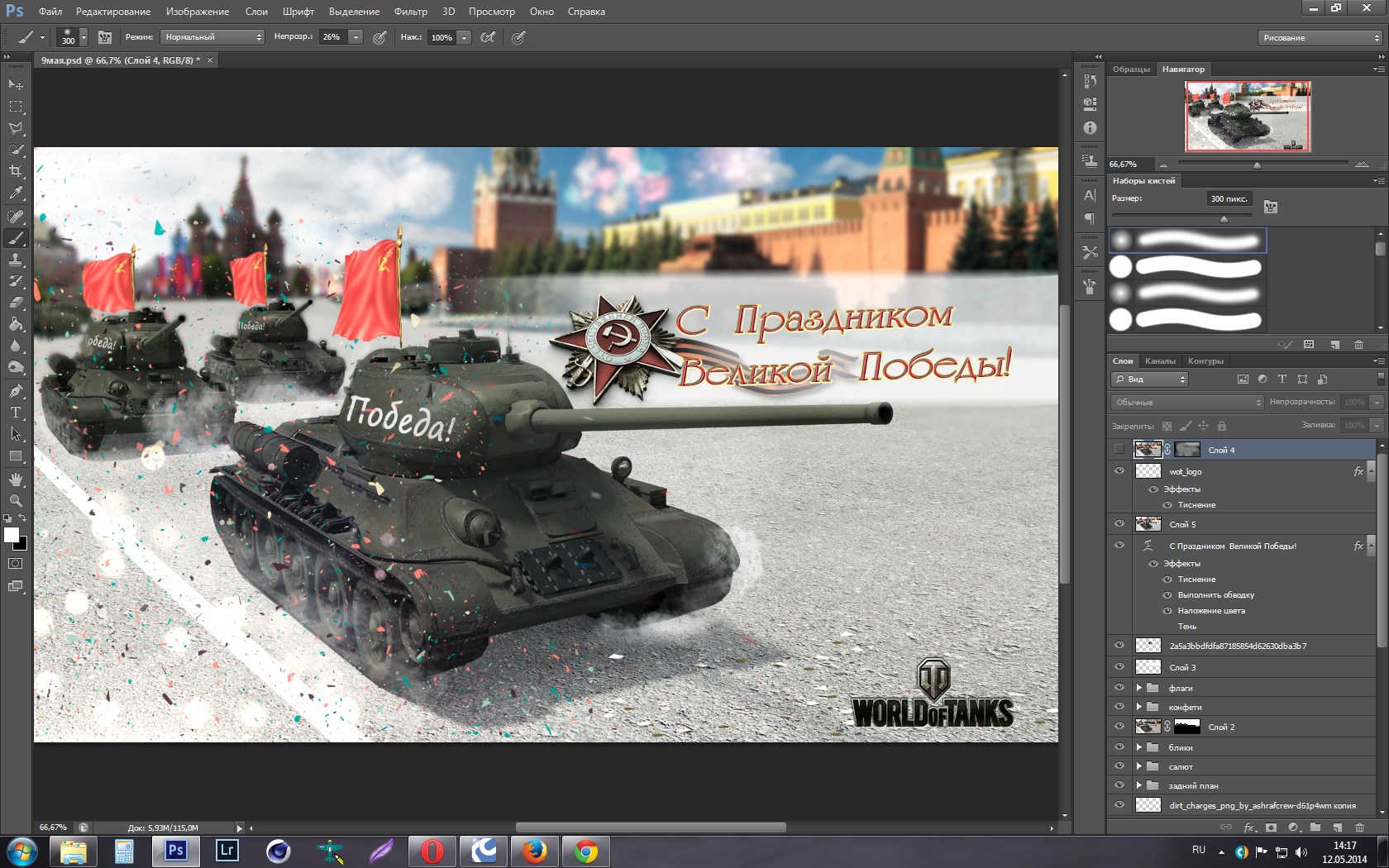Hide the Слой 5 layer
The width and height of the screenshot is (1389, 868).
coord(1119,523)
